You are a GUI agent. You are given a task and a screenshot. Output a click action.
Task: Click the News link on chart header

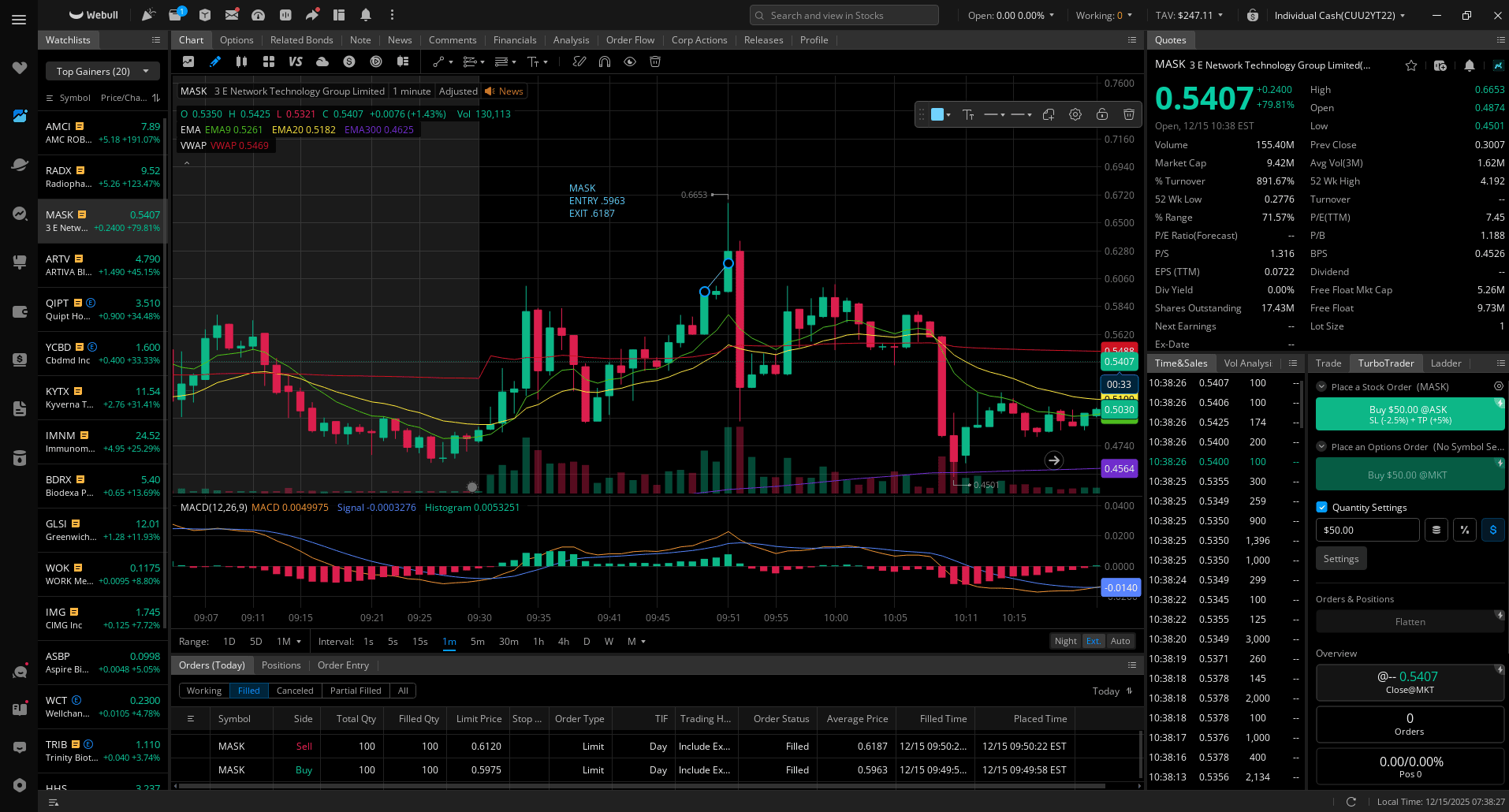pyautogui.click(x=505, y=91)
